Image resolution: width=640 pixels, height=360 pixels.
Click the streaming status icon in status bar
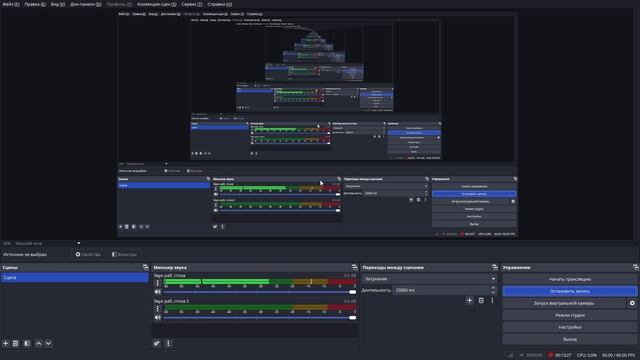pyautogui.click(x=522, y=355)
